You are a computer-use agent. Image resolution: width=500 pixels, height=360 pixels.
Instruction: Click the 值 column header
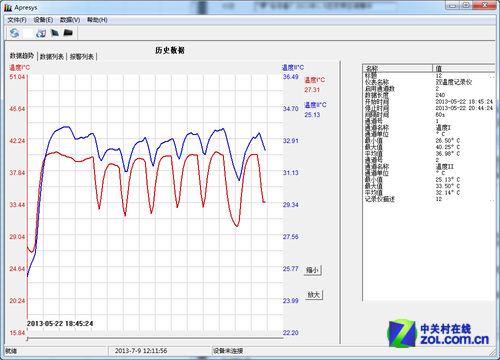pyautogui.click(x=464, y=68)
